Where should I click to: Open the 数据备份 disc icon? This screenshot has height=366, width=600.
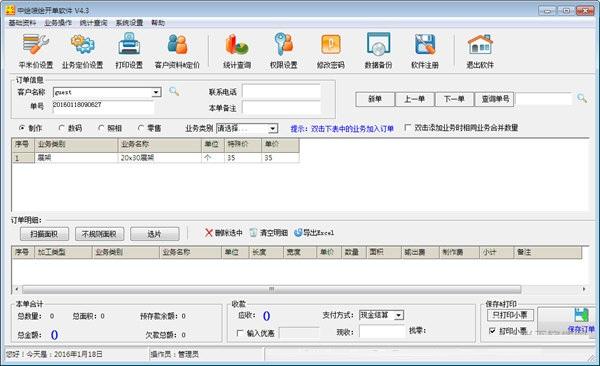click(378, 44)
